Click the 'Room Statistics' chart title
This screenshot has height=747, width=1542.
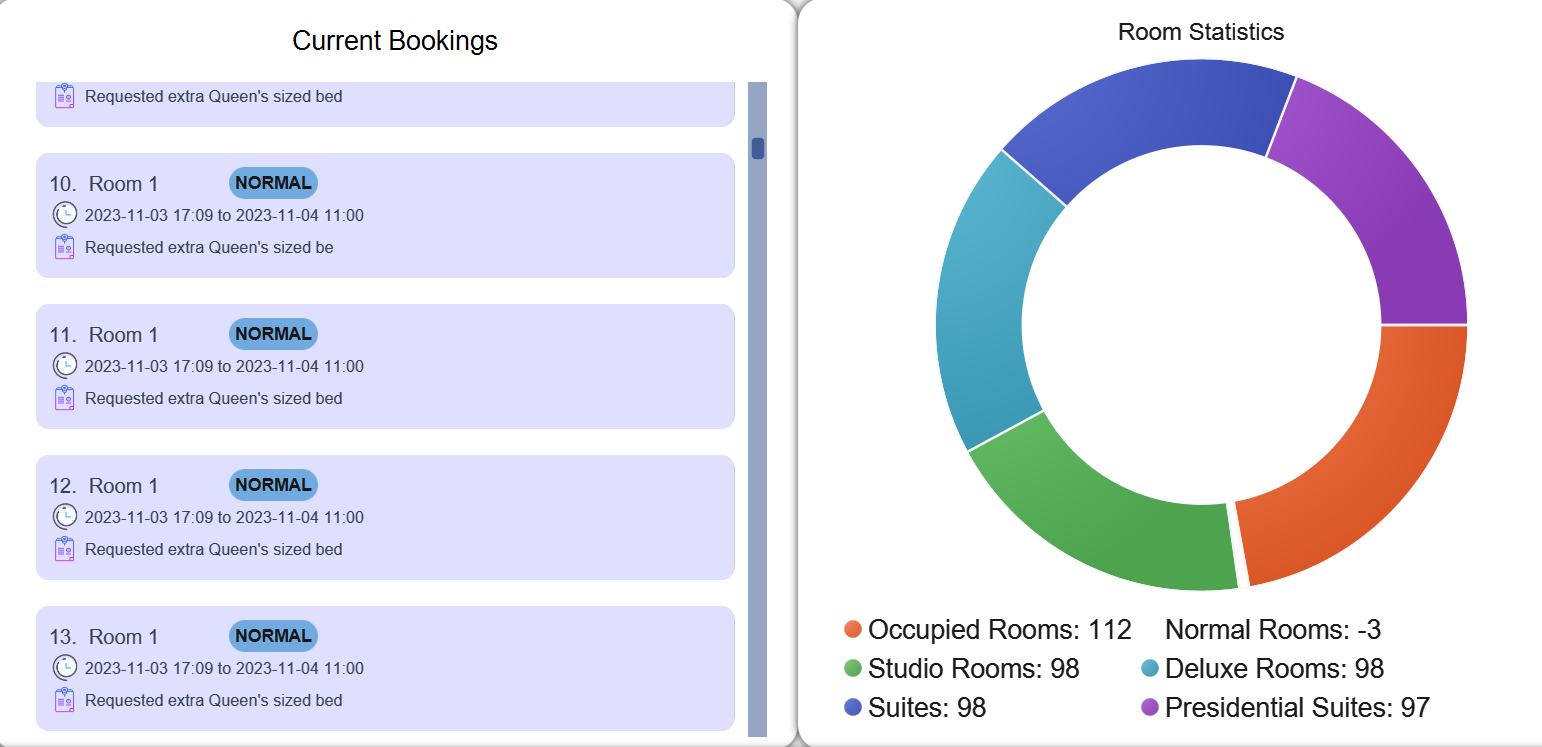click(x=1201, y=32)
